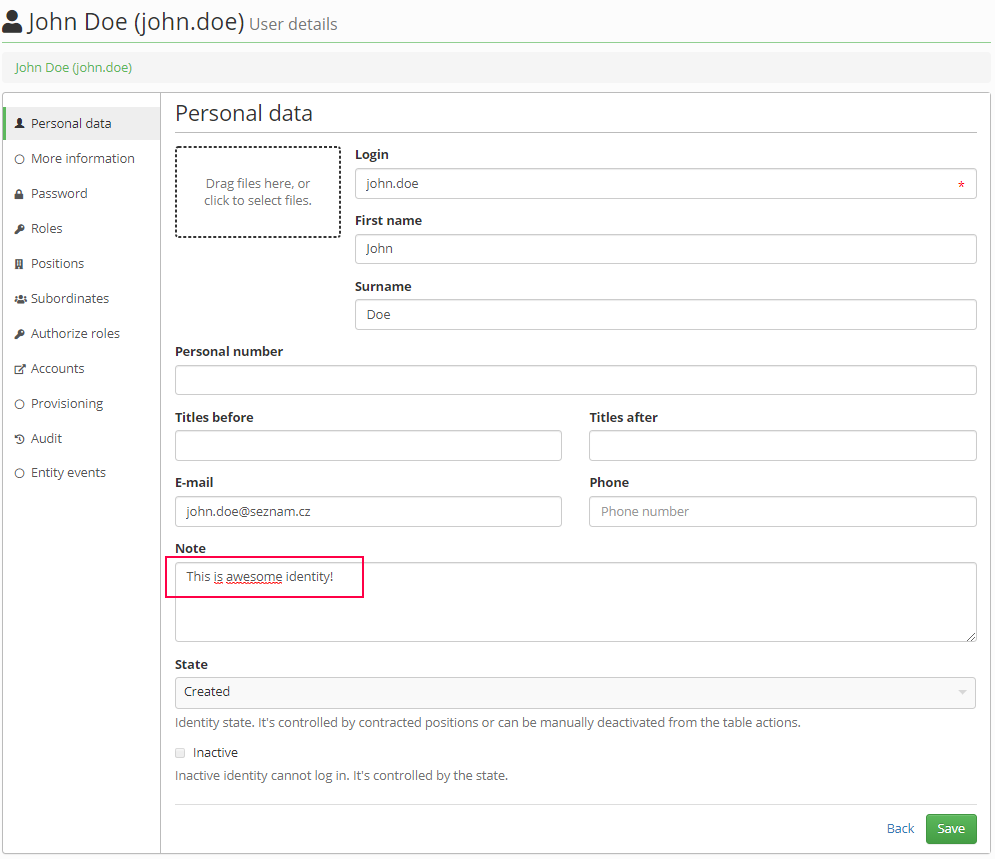The image size is (995, 859).
Task: Click the Password lock icon in sidebar
Action: click(x=19, y=194)
